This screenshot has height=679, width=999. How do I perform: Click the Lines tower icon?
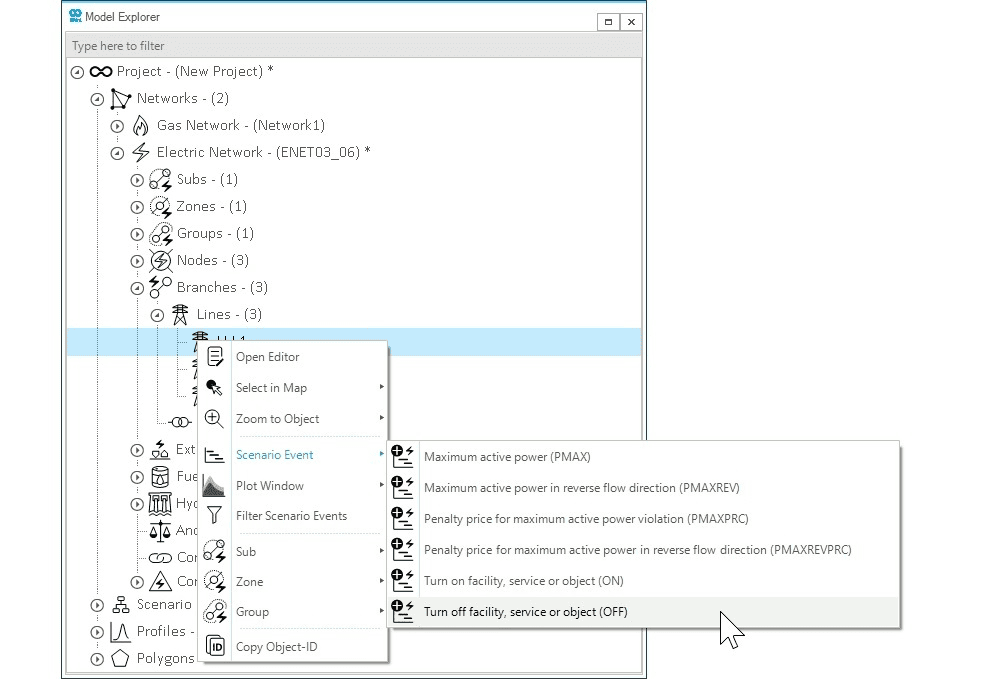[180, 314]
